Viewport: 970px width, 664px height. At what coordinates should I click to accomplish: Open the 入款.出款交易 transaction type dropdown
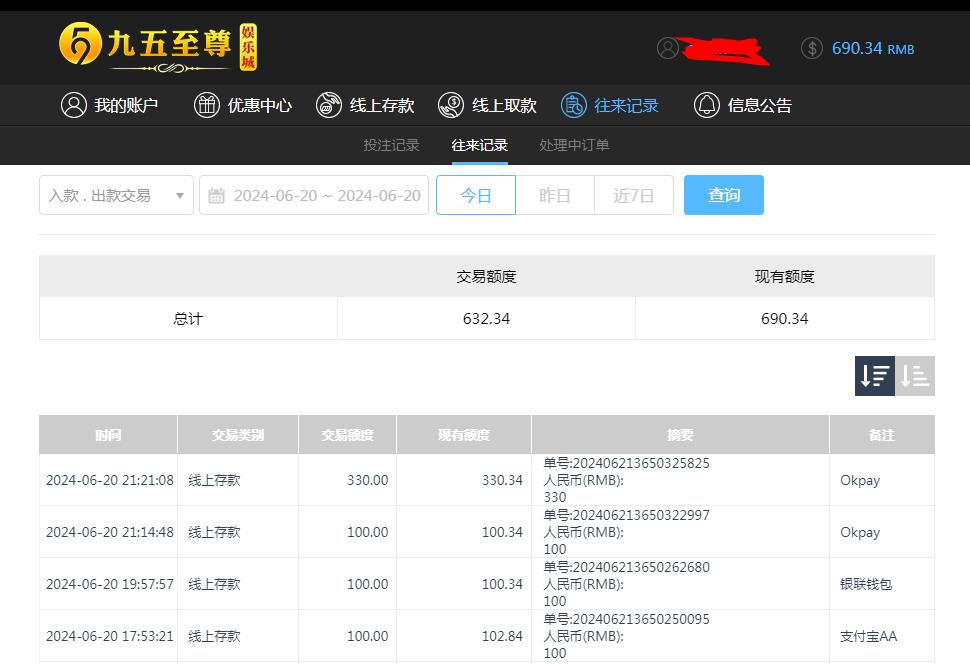[x=115, y=195]
